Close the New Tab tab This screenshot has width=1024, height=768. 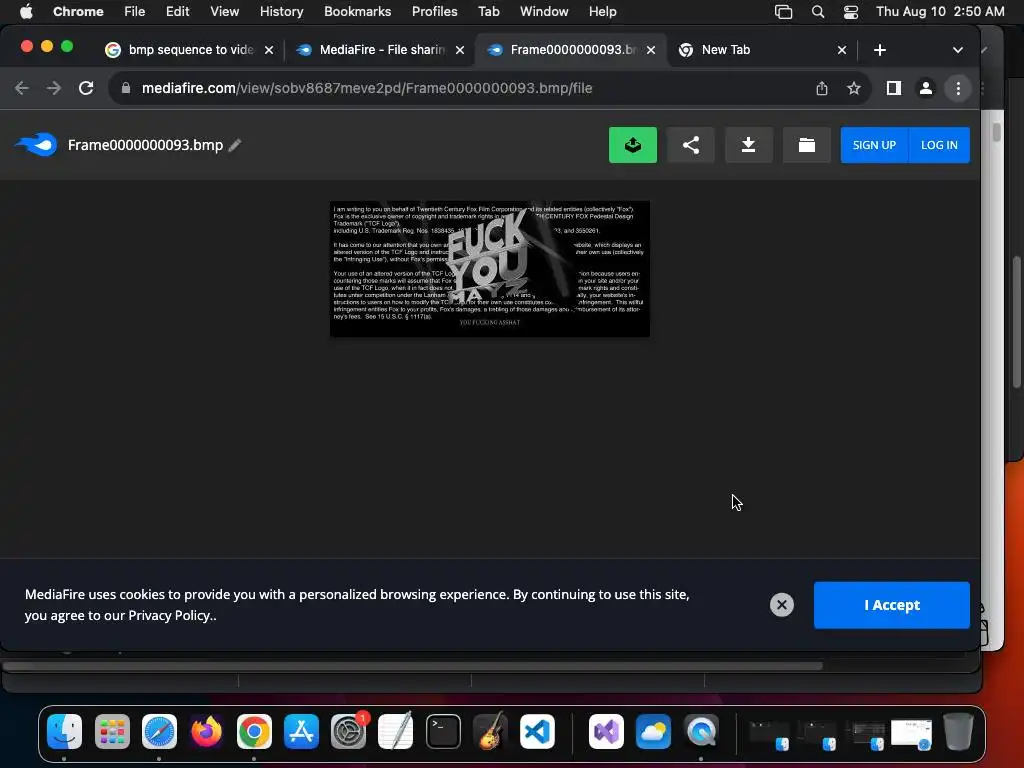click(x=842, y=50)
